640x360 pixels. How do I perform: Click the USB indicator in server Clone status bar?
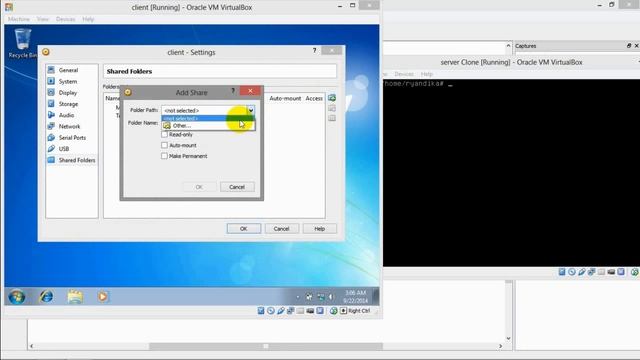click(x=582, y=272)
